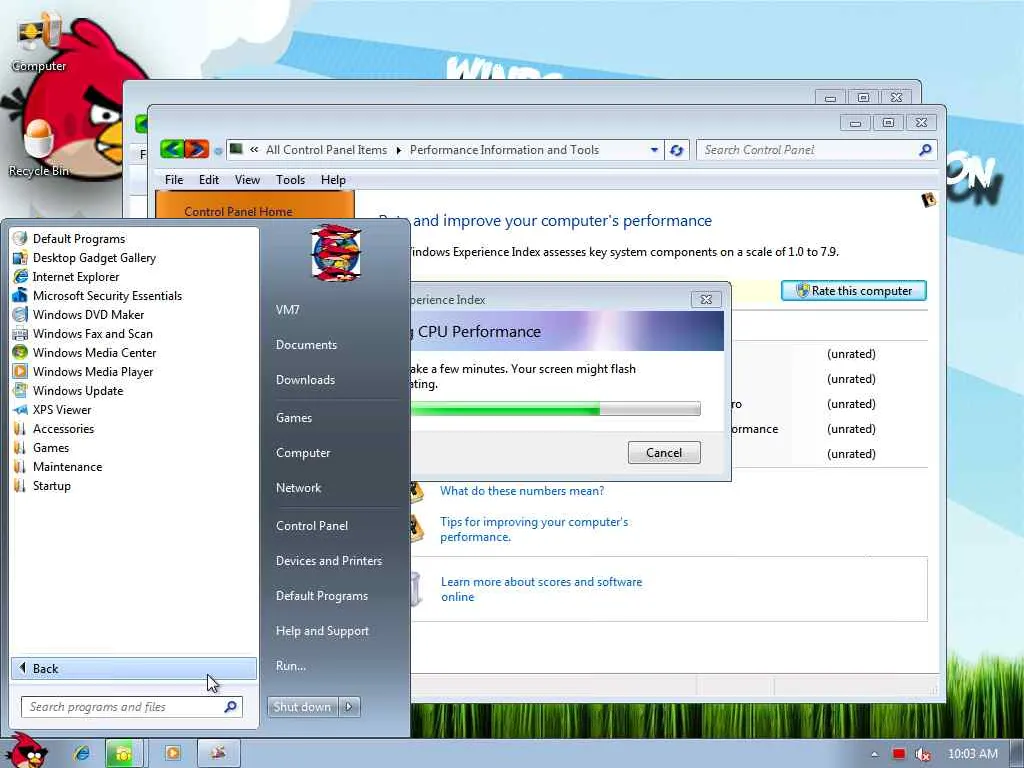Open What do these numbers mean link
Viewport: 1024px width, 768px height.
coord(522,491)
